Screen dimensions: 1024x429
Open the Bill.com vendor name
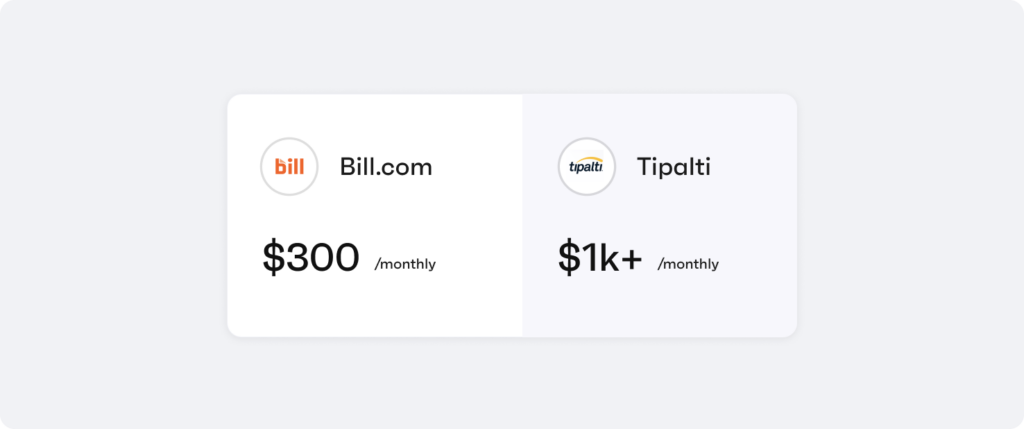coord(386,167)
